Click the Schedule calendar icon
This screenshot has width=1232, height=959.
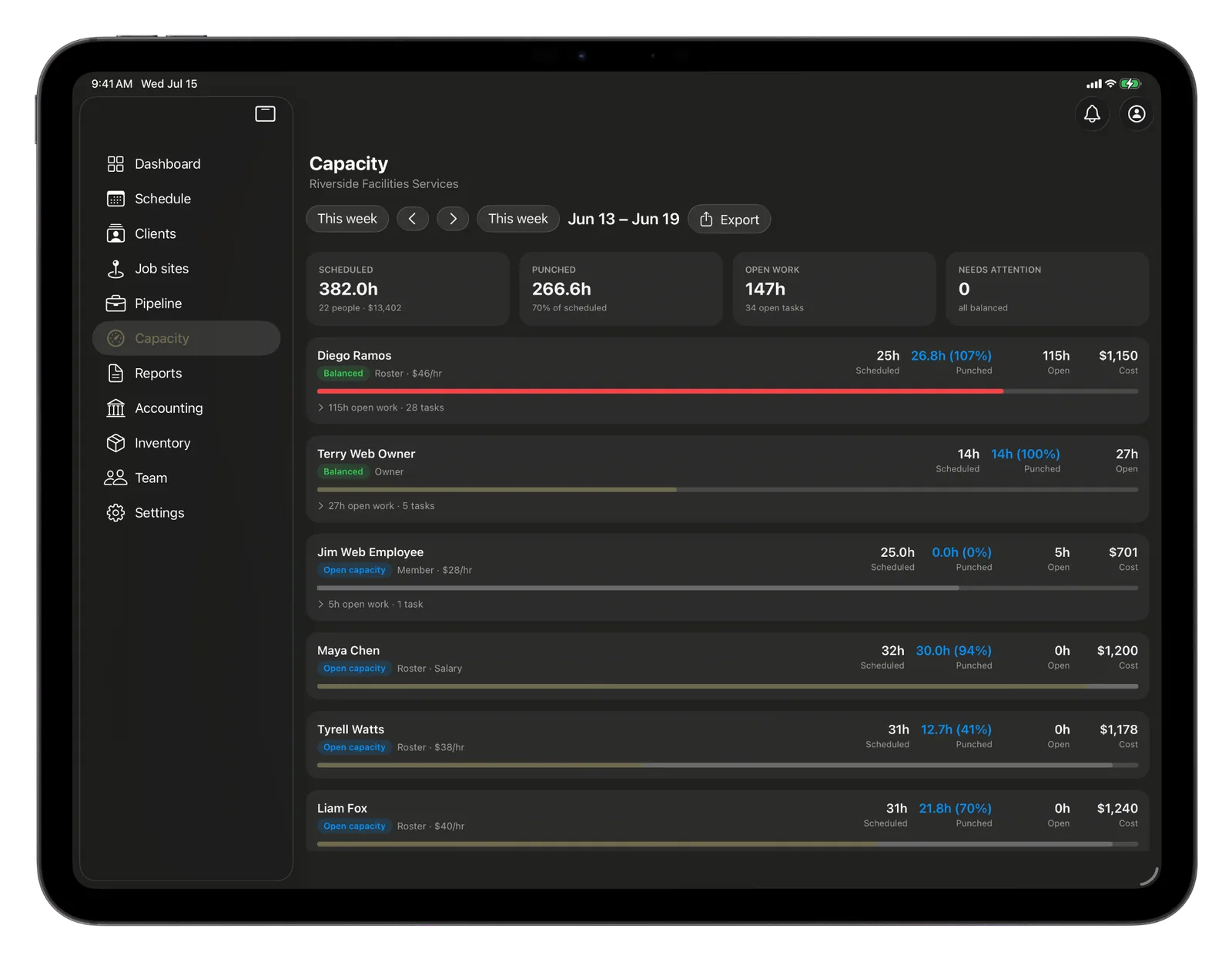click(x=115, y=199)
